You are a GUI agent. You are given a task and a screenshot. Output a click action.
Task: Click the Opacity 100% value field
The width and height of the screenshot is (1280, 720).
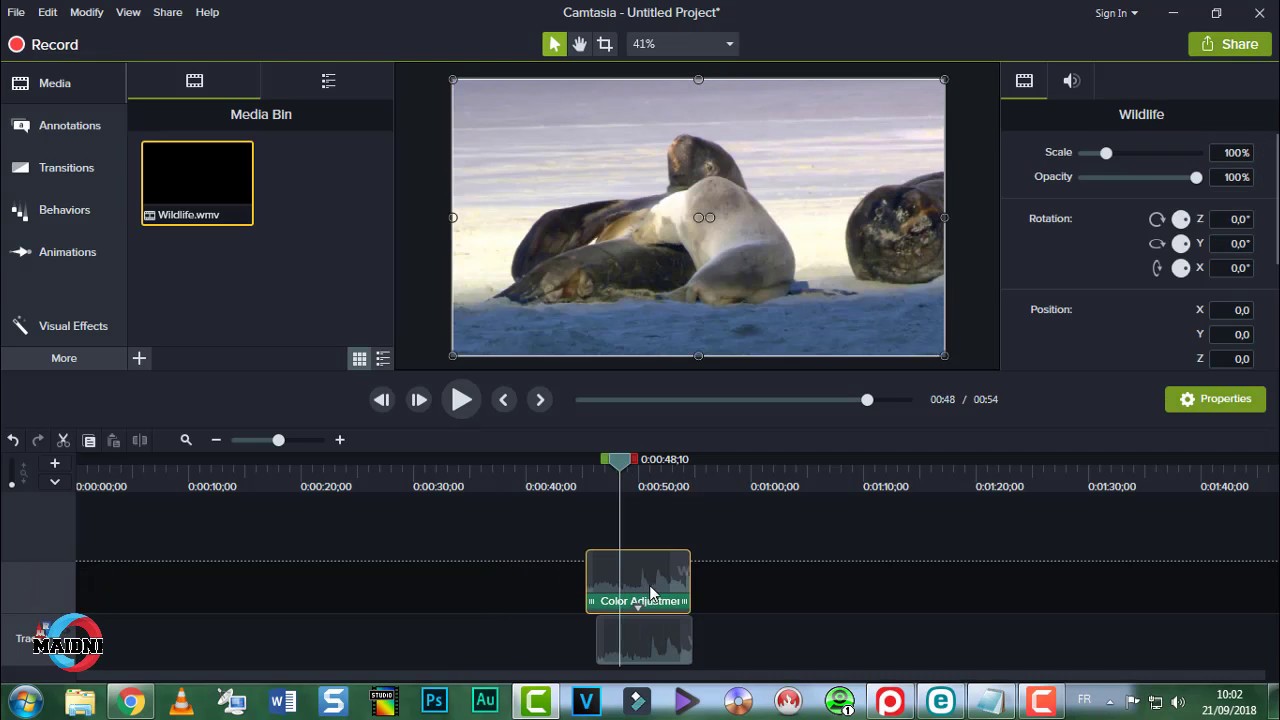click(x=1231, y=177)
